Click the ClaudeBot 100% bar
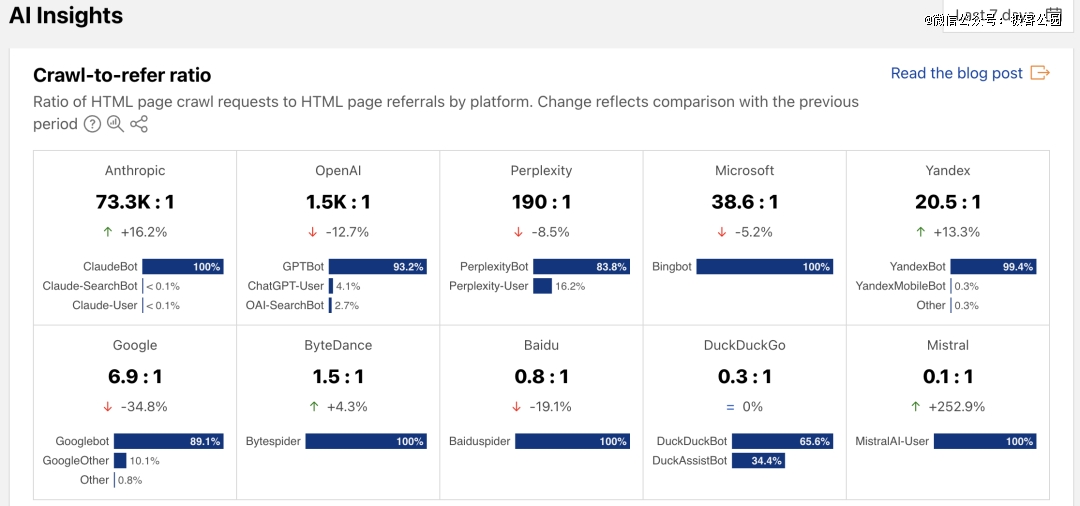1080x506 pixels. (182, 267)
